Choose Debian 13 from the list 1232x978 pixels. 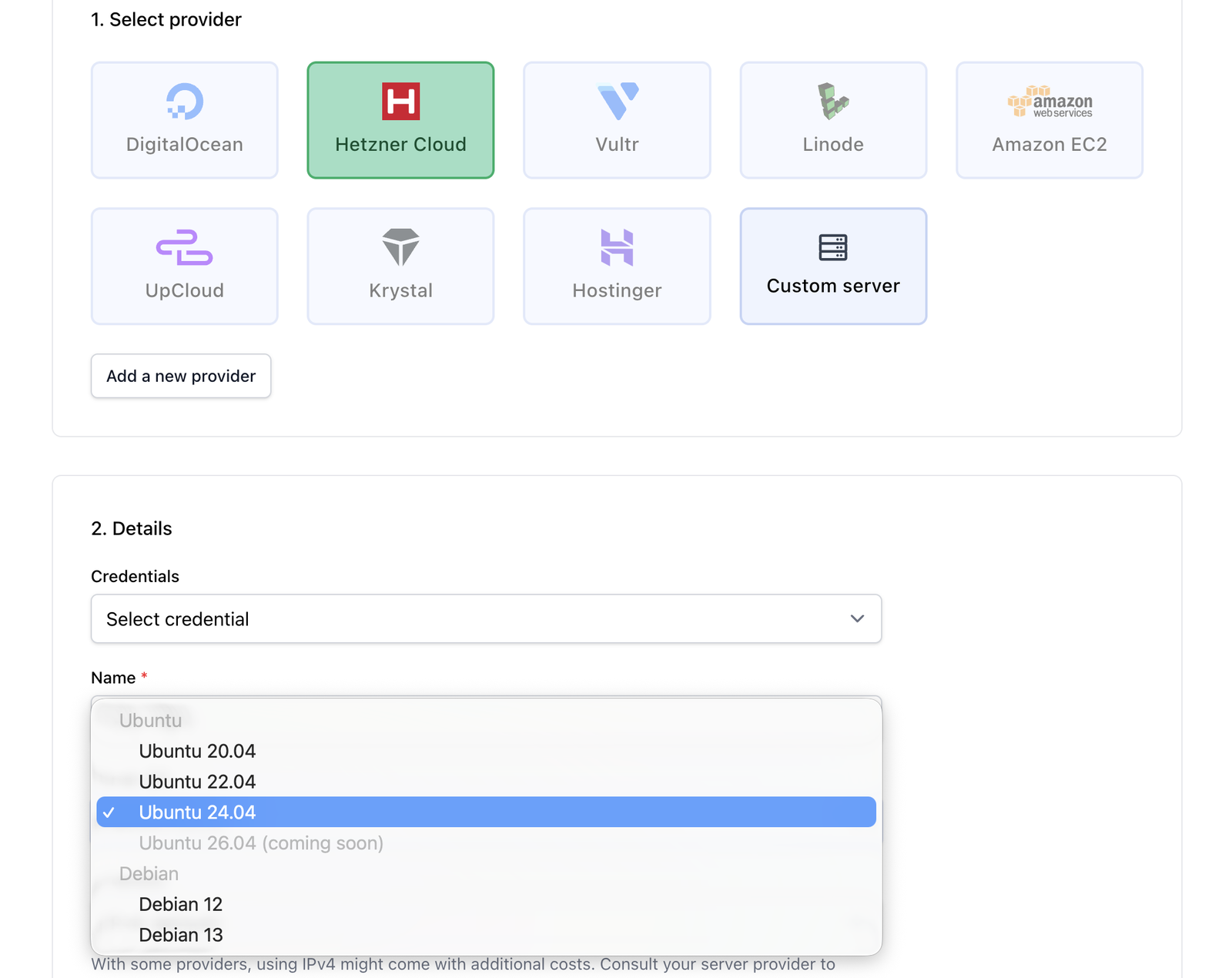[x=486, y=935]
